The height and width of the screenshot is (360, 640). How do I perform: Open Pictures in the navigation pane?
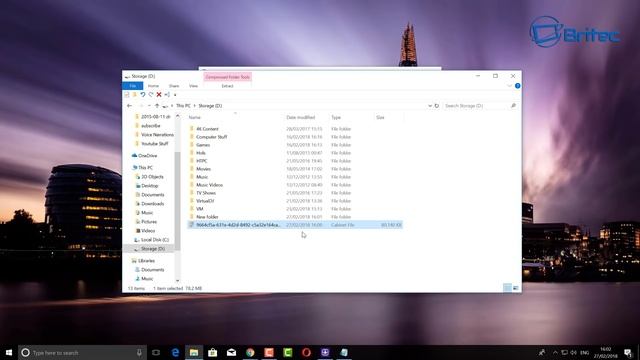pyautogui.click(x=149, y=222)
